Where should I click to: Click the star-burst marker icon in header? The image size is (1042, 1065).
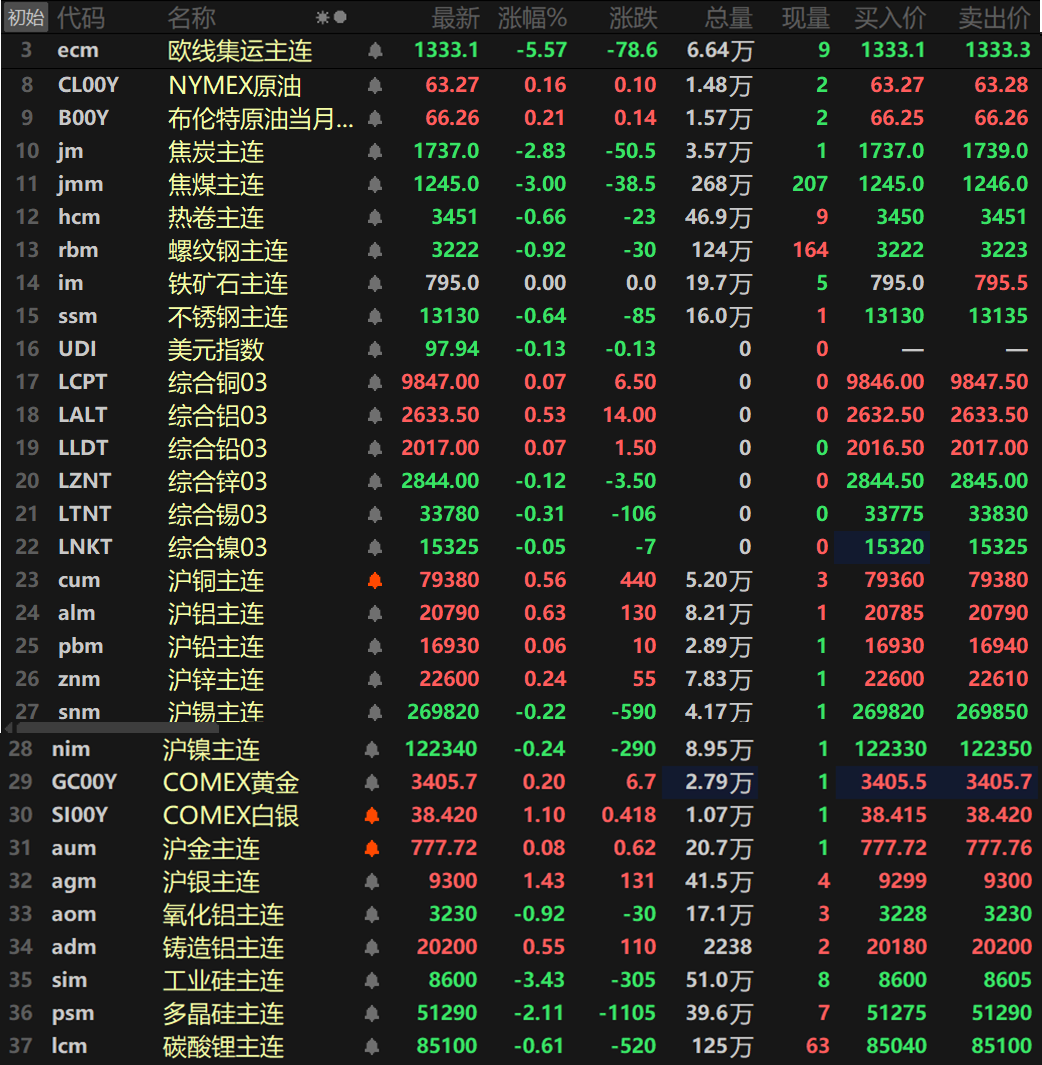pos(322,17)
